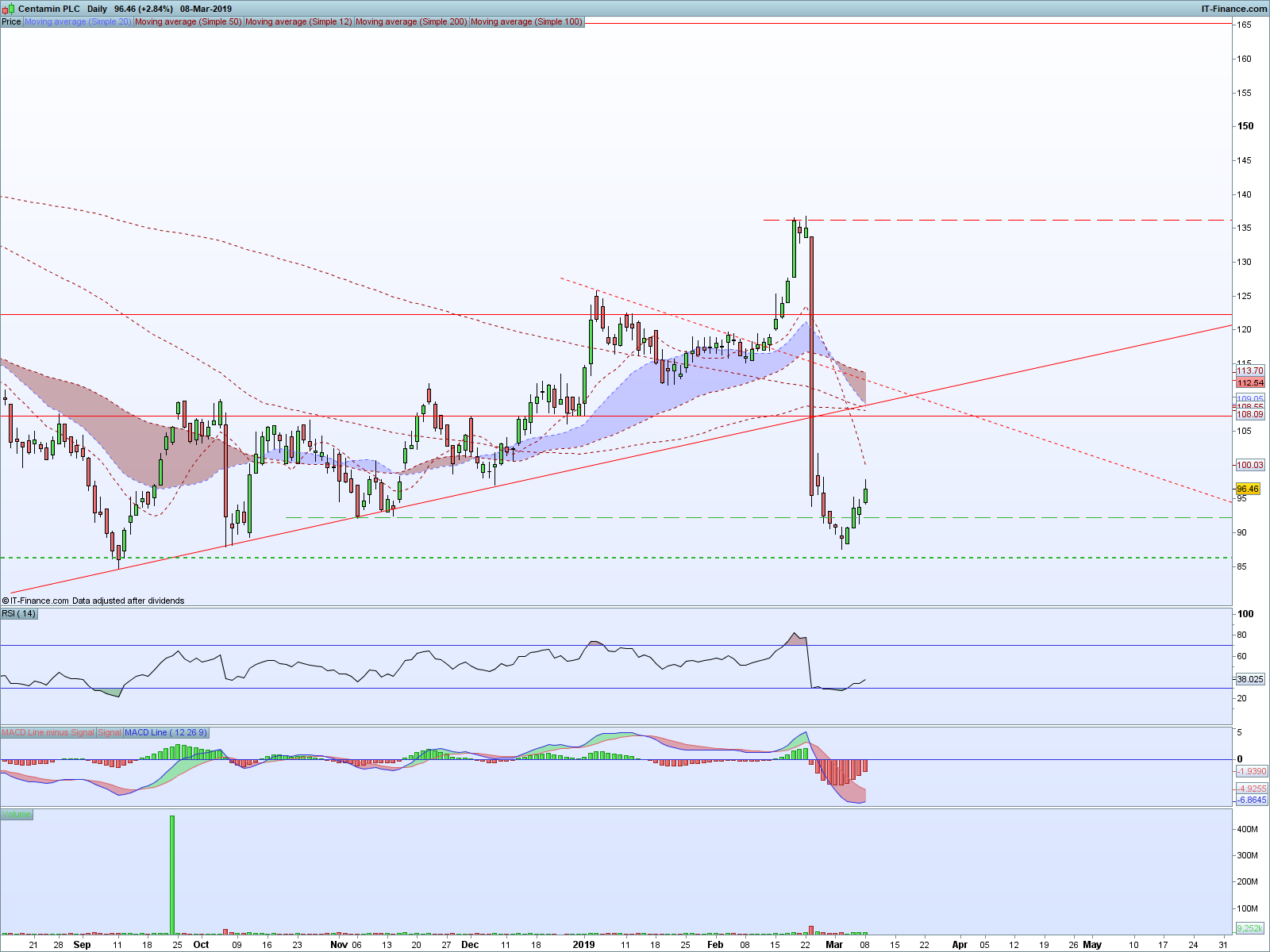Click the tall green volume spike bar

[x=172, y=874]
